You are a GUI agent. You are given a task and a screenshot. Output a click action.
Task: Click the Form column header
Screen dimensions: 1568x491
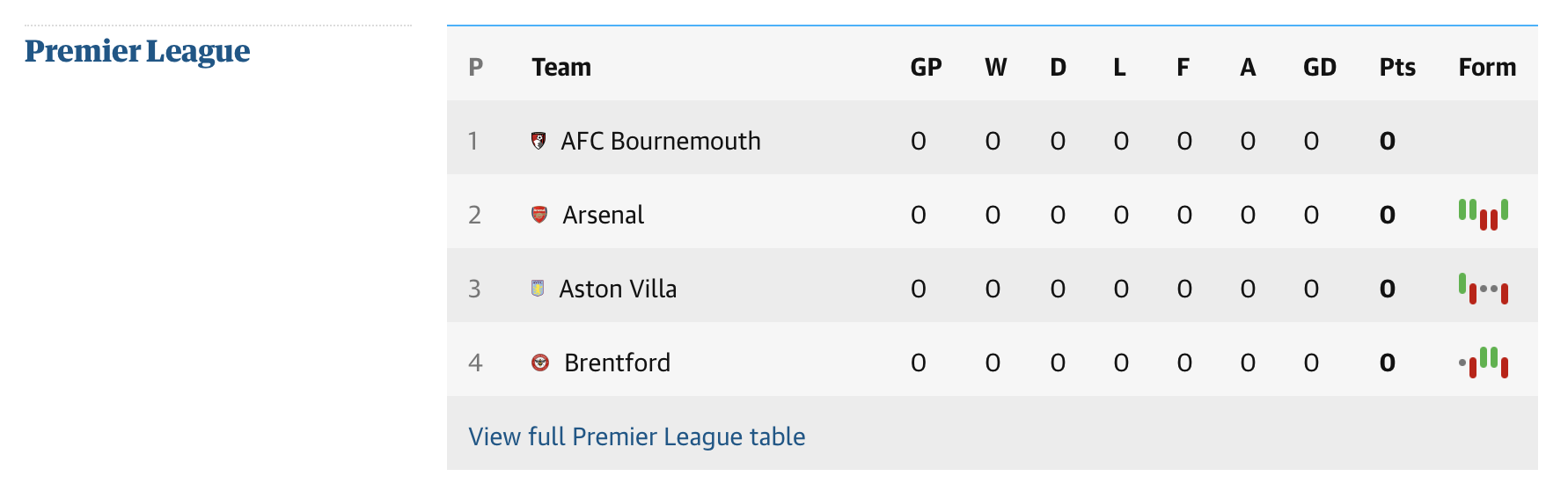1487,68
